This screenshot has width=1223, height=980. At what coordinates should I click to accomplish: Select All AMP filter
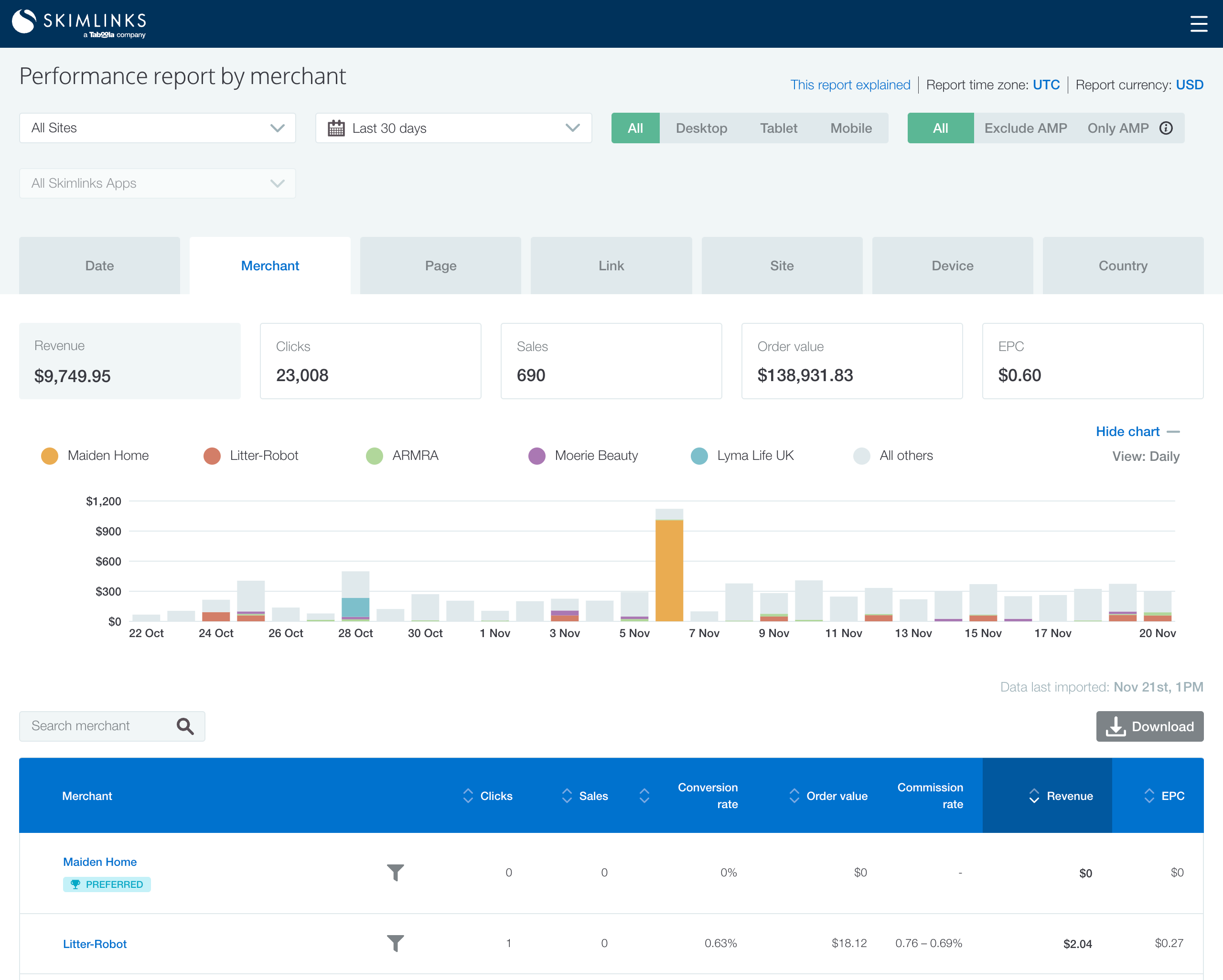[941, 128]
